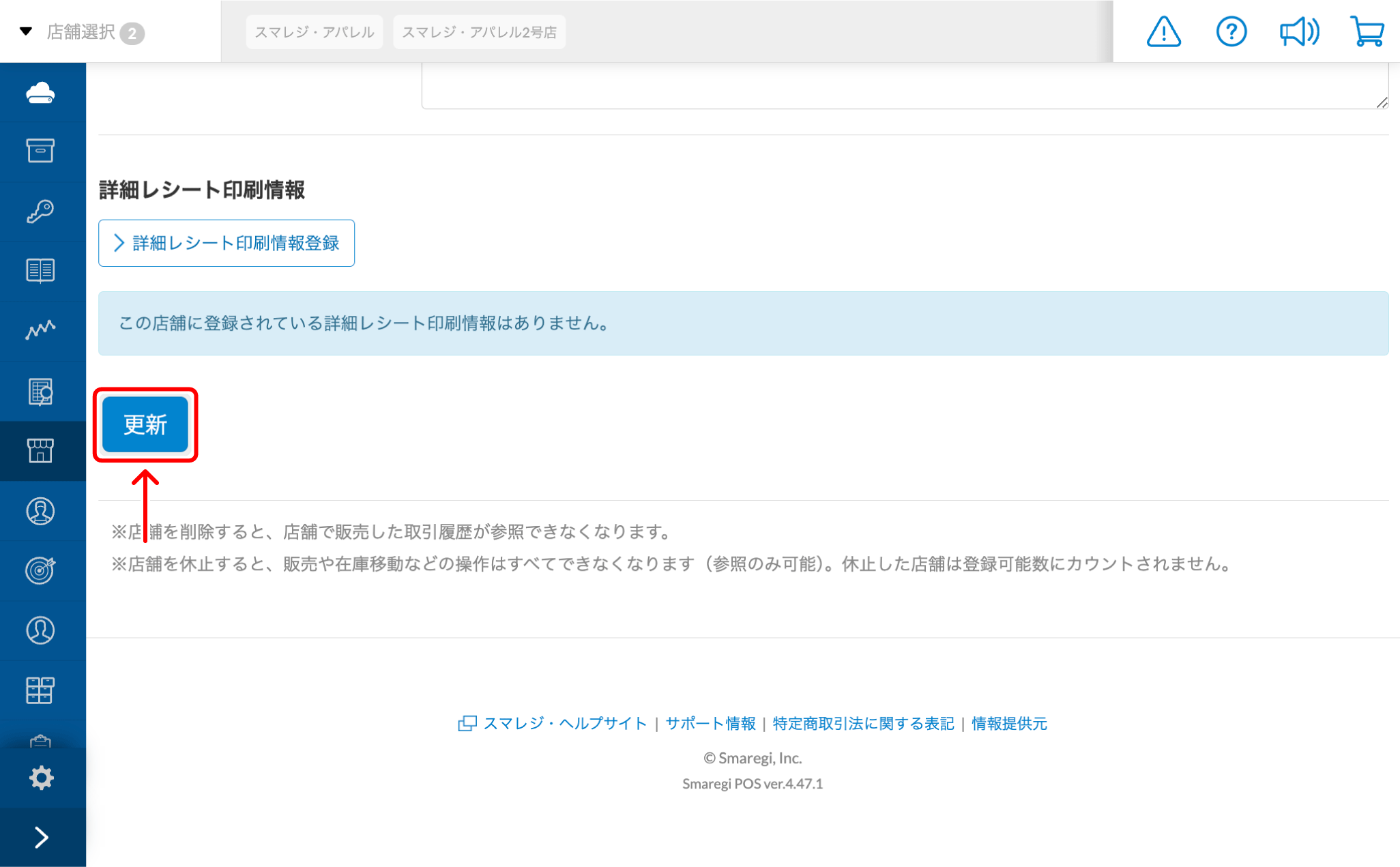Screen dimensions: 1400x867
Task: Open 特定商取引法に関する表記 link
Action: [x=863, y=723]
